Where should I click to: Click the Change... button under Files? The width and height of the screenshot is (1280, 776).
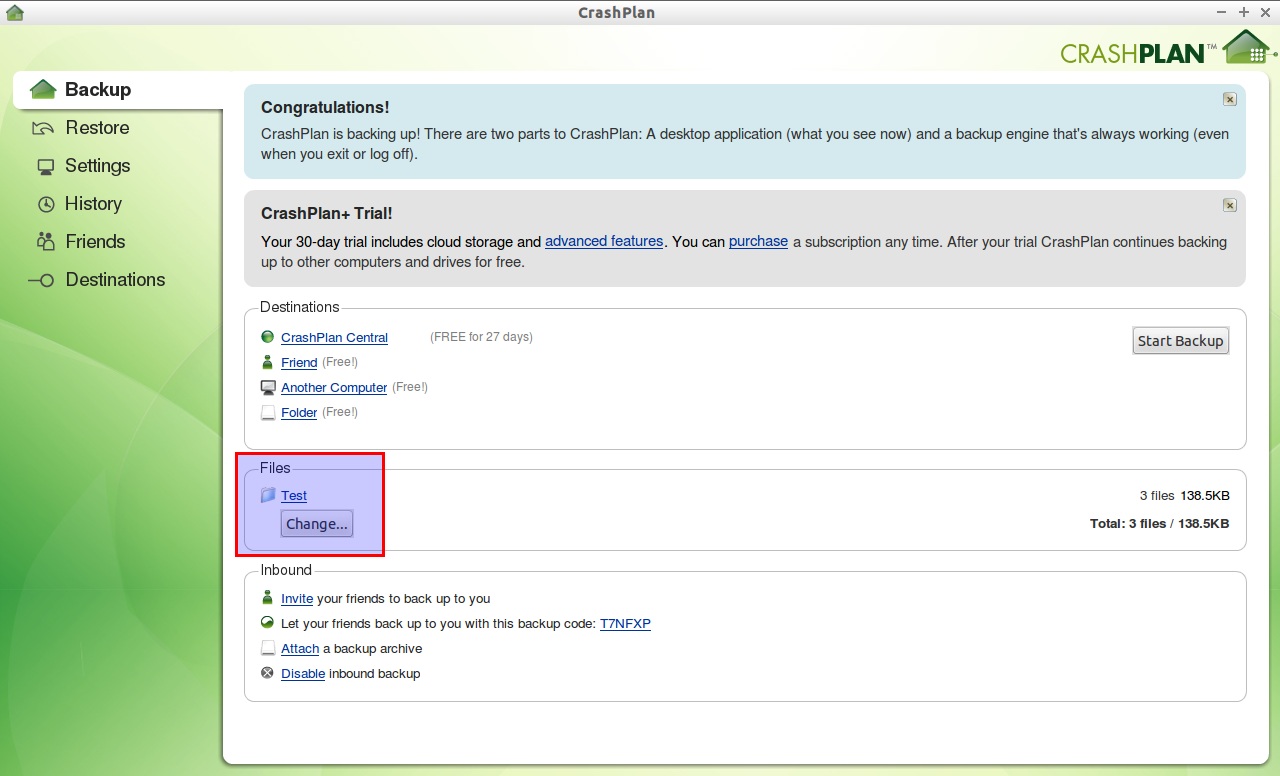pyautogui.click(x=317, y=524)
